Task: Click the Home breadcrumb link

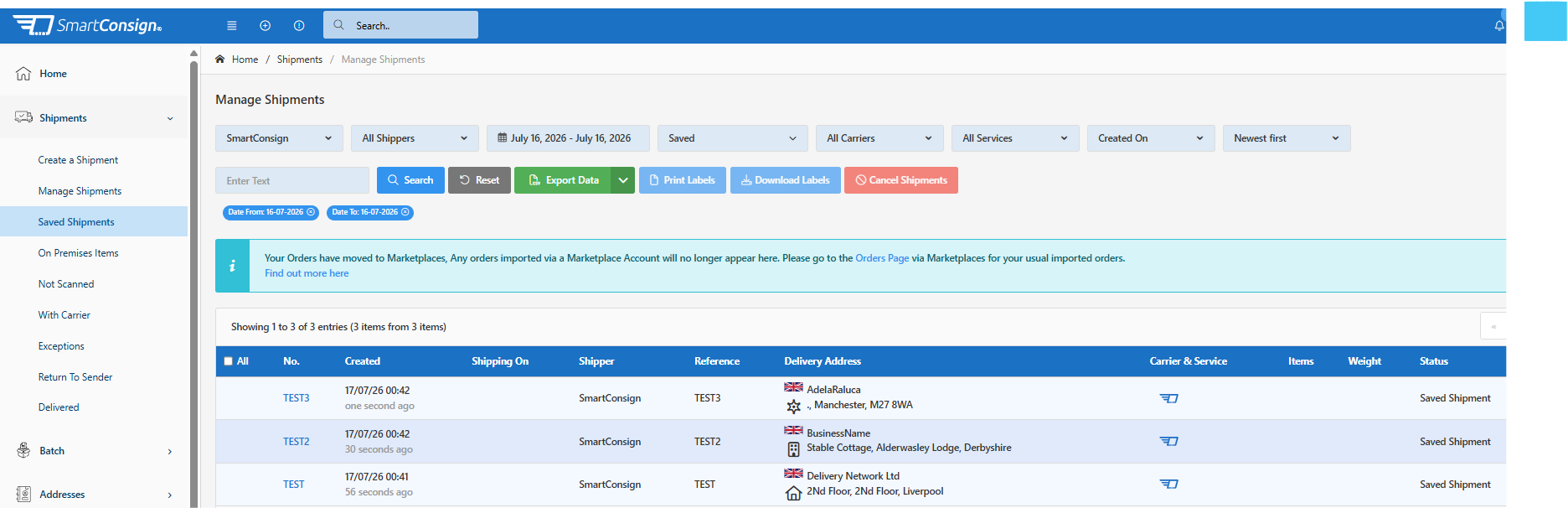Action: coord(245,60)
